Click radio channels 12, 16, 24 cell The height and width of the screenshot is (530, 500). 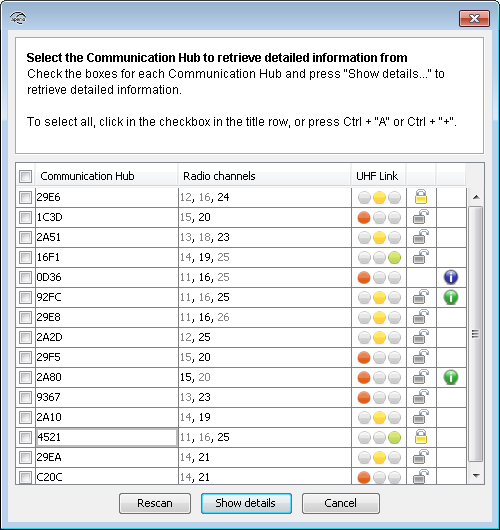tap(265, 197)
